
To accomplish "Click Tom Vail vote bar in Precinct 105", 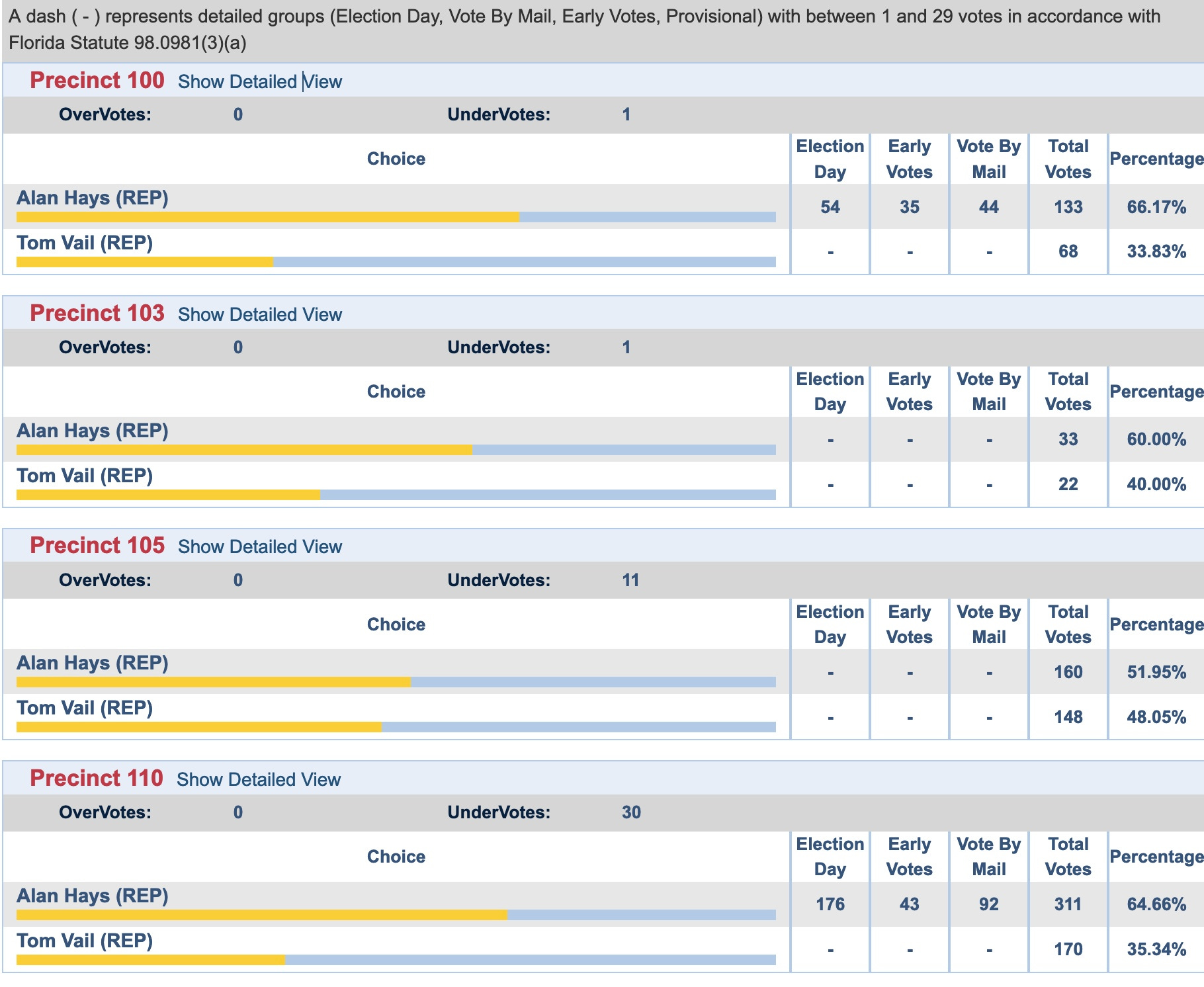I will pyautogui.click(x=396, y=727).
